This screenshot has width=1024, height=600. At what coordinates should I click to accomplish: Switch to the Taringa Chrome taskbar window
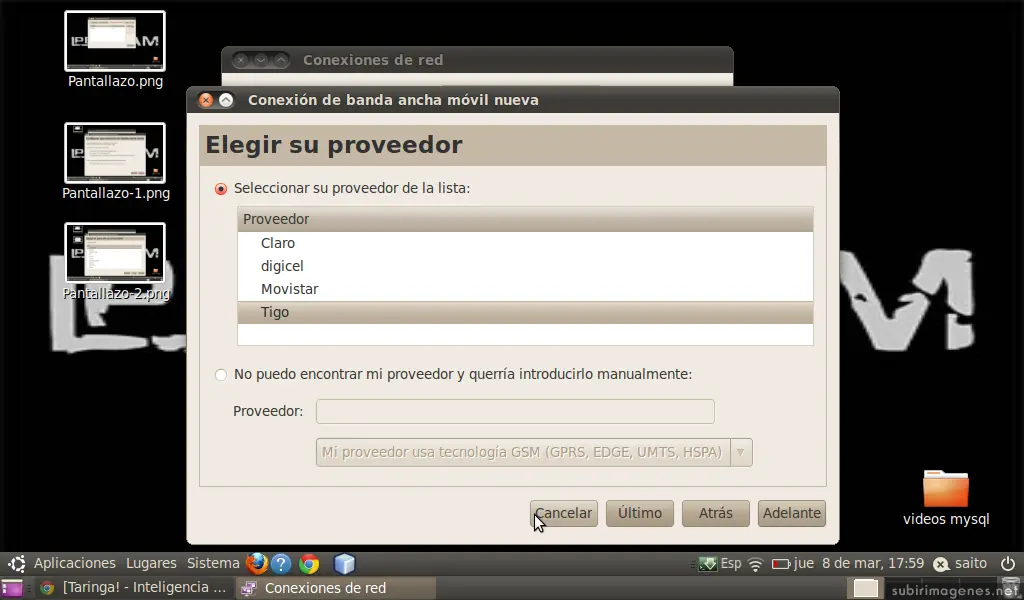click(134, 588)
